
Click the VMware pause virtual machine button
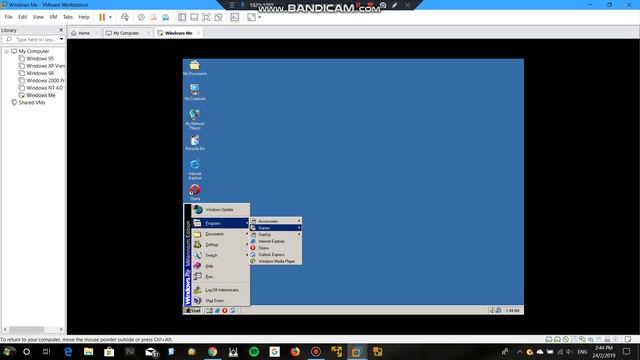click(x=102, y=17)
